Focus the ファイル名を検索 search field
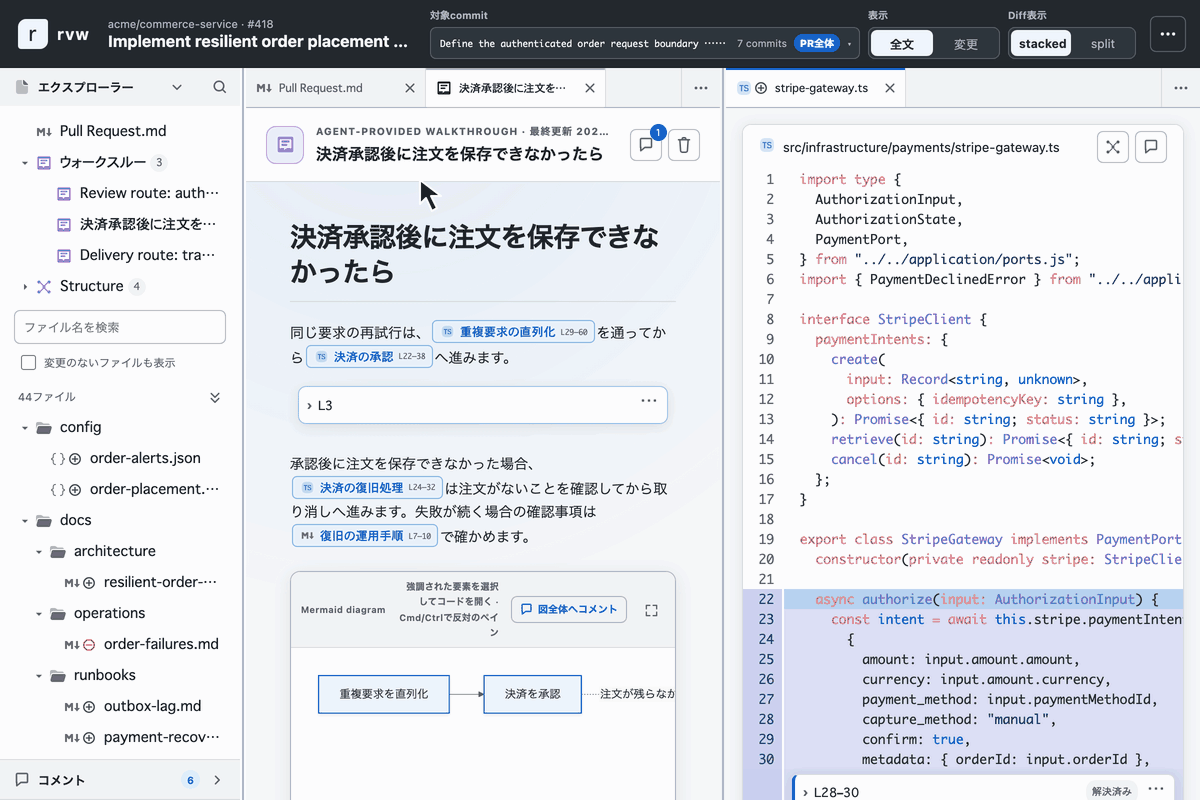This screenshot has height=800, width=1200. (x=120, y=327)
